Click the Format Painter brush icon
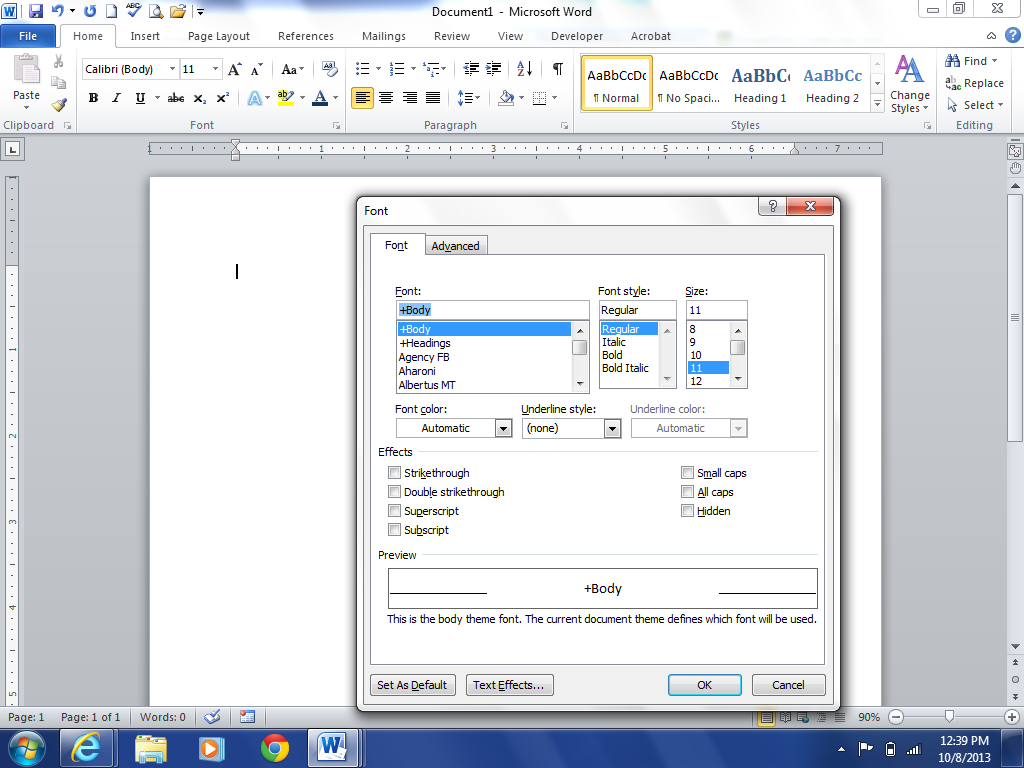1024x768 pixels. coord(59,105)
